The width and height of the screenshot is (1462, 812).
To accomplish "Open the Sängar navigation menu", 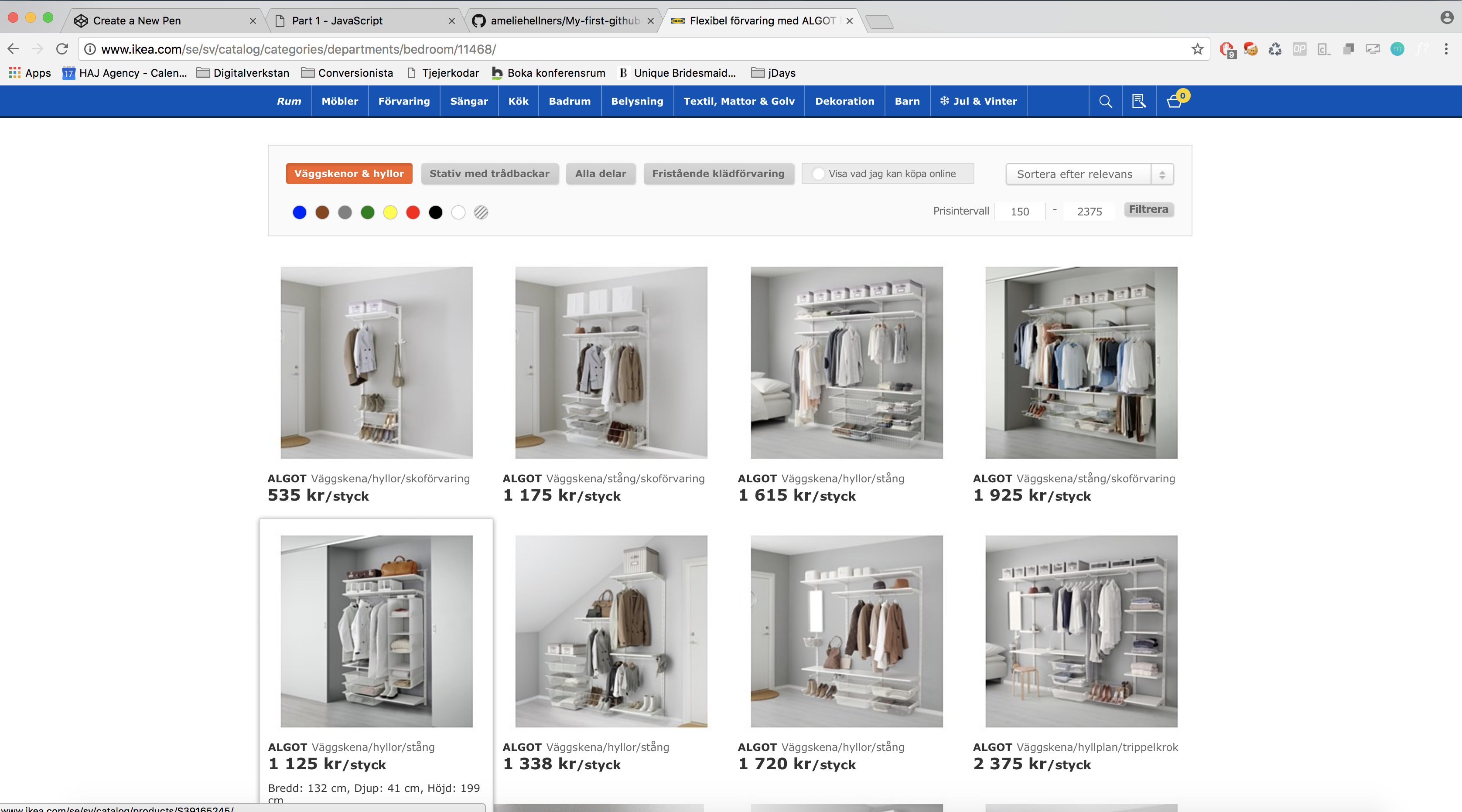I will pyautogui.click(x=469, y=102).
